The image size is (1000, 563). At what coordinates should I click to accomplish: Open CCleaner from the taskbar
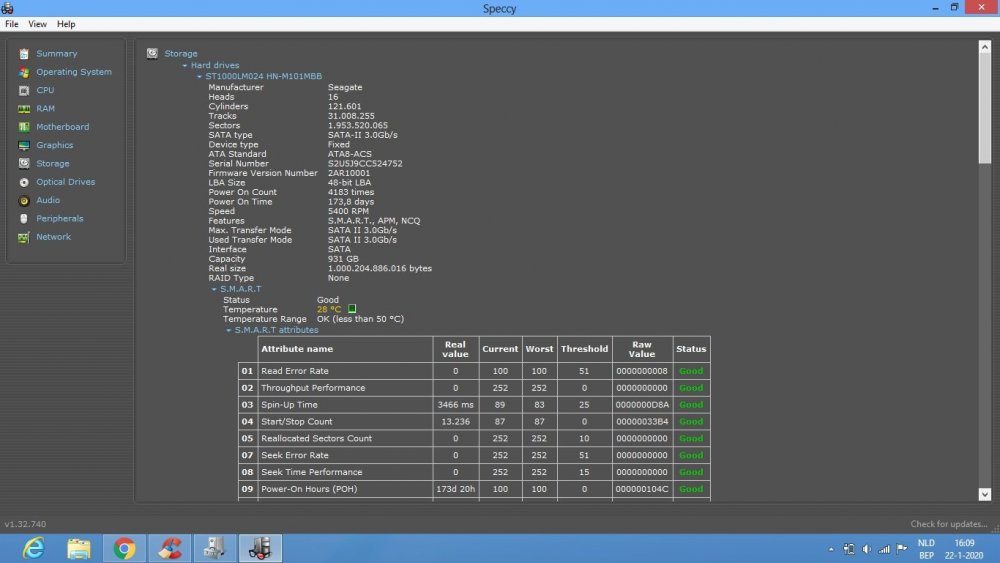pos(170,548)
